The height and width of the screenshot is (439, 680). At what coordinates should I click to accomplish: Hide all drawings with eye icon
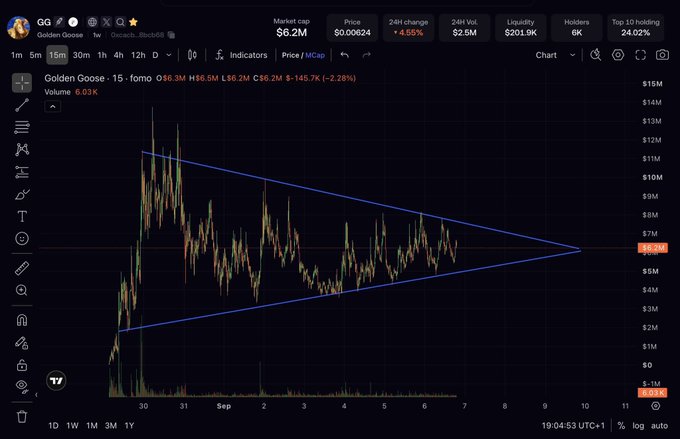(22, 387)
